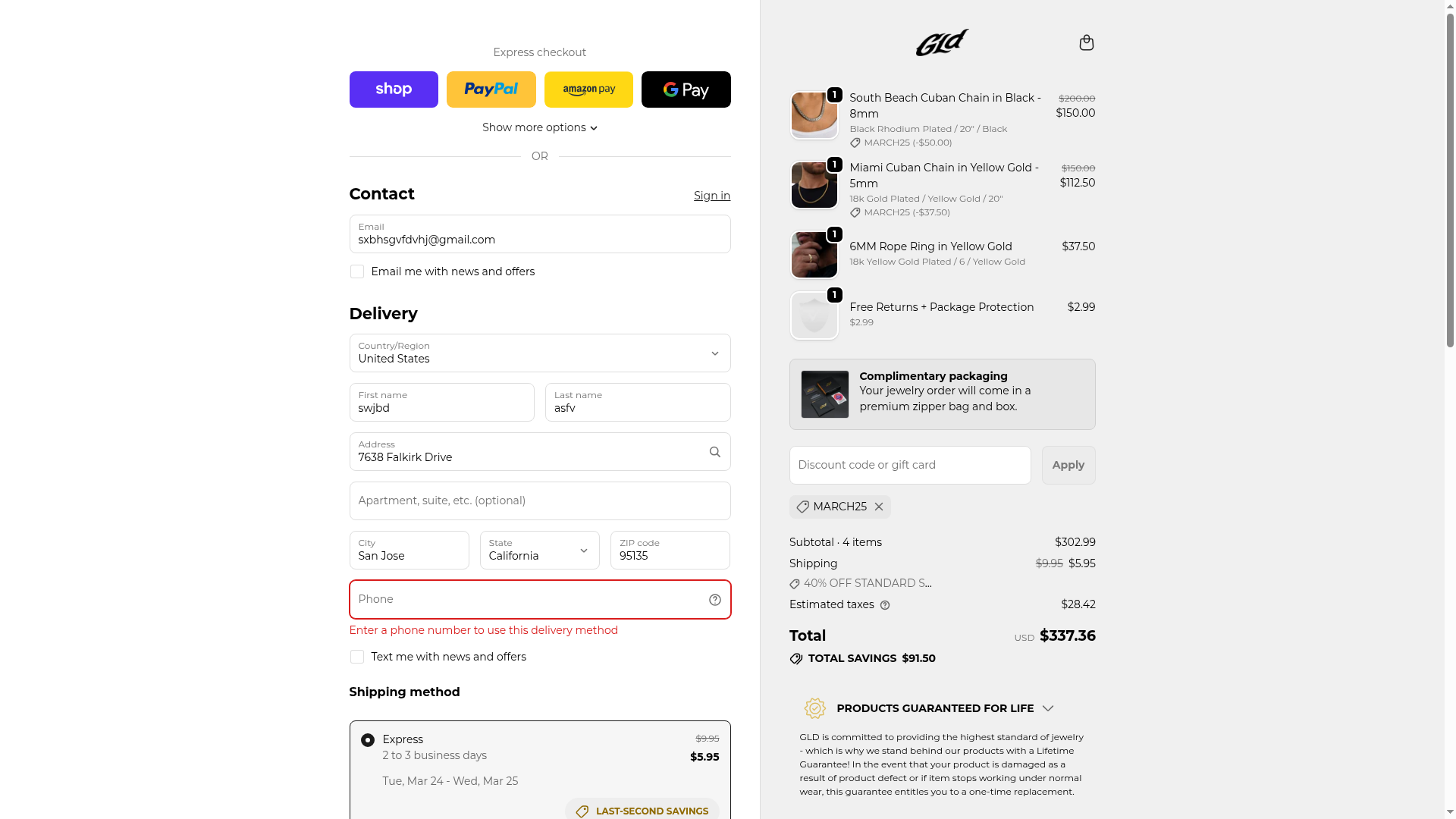
Task: Click the Phone input field
Action: point(527,600)
